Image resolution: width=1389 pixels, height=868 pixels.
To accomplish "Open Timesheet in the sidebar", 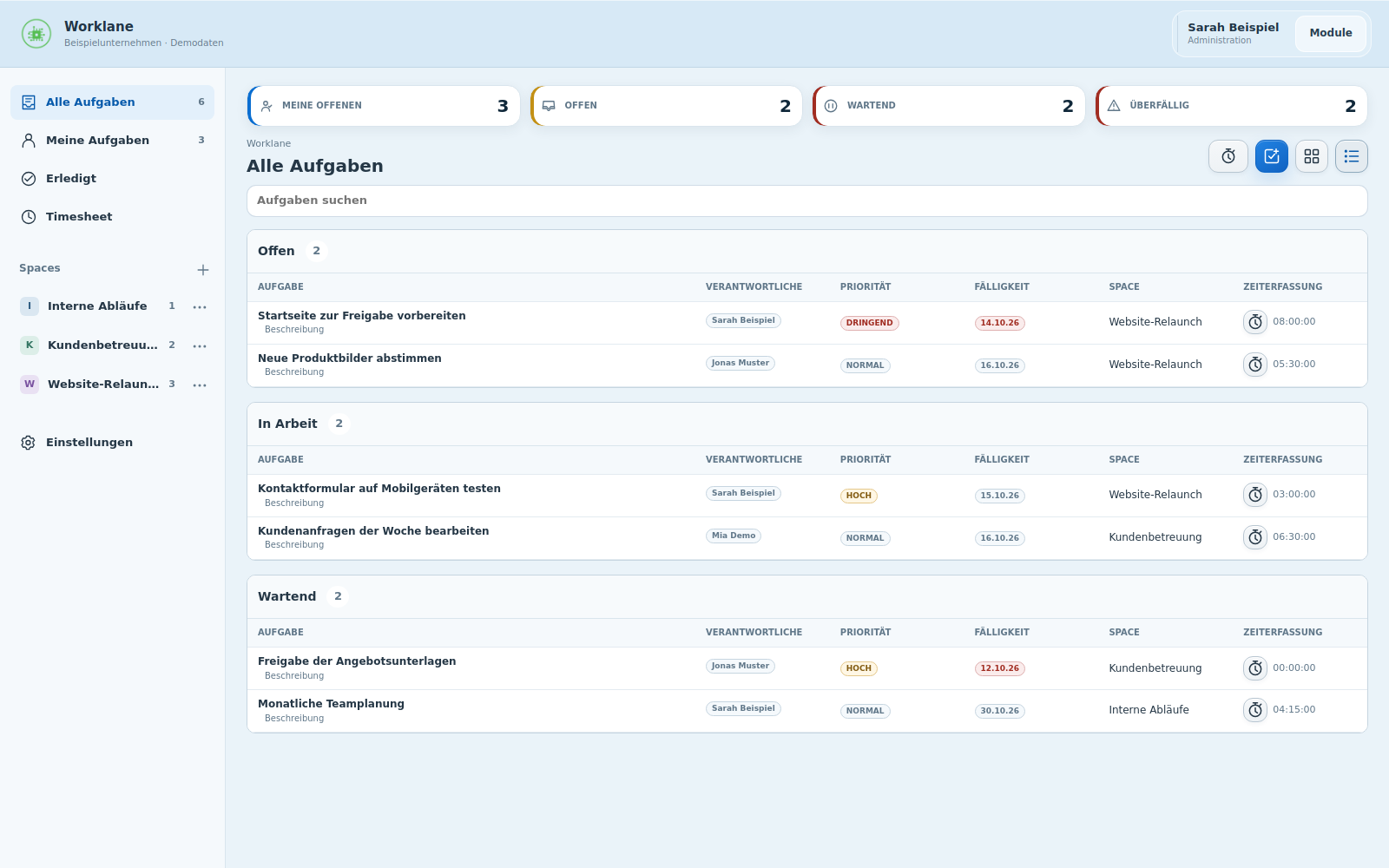I will coord(112,217).
